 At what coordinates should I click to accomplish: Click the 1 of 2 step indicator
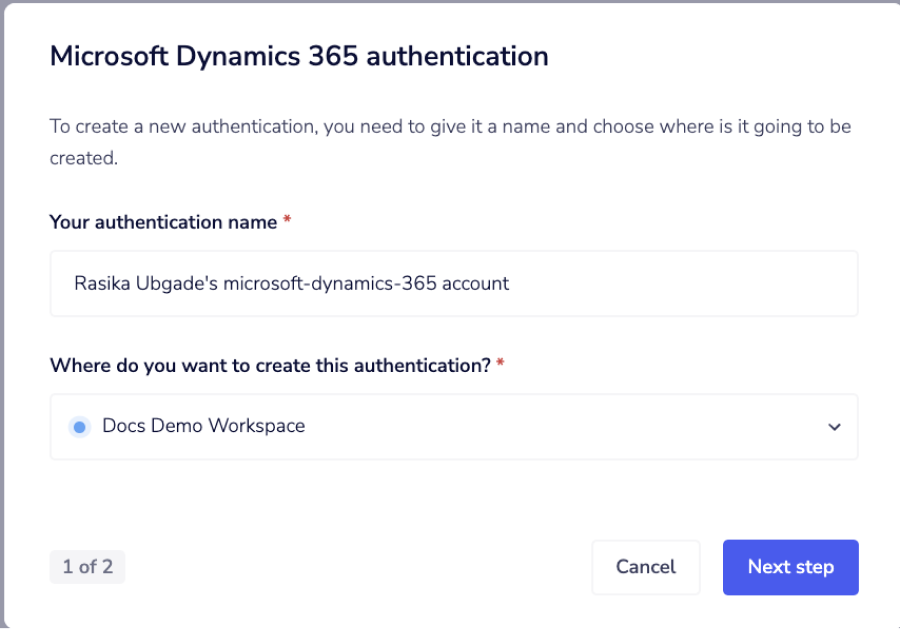click(87, 567)
